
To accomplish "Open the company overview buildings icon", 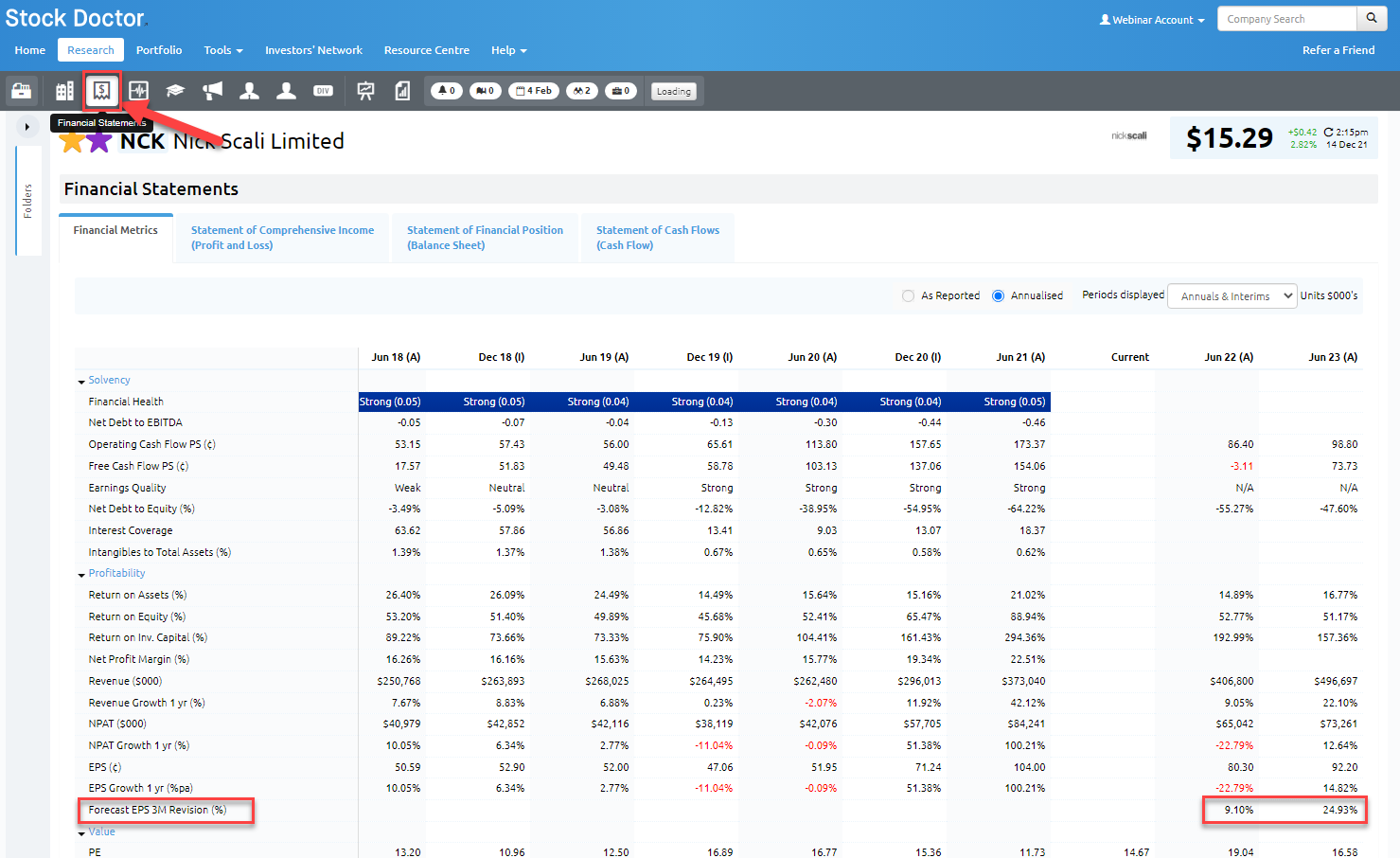I will 64,91.
